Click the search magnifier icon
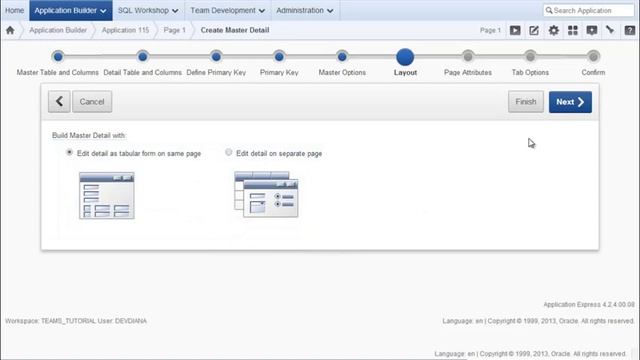The image size is (640, 360). click(x=549, y=10)
